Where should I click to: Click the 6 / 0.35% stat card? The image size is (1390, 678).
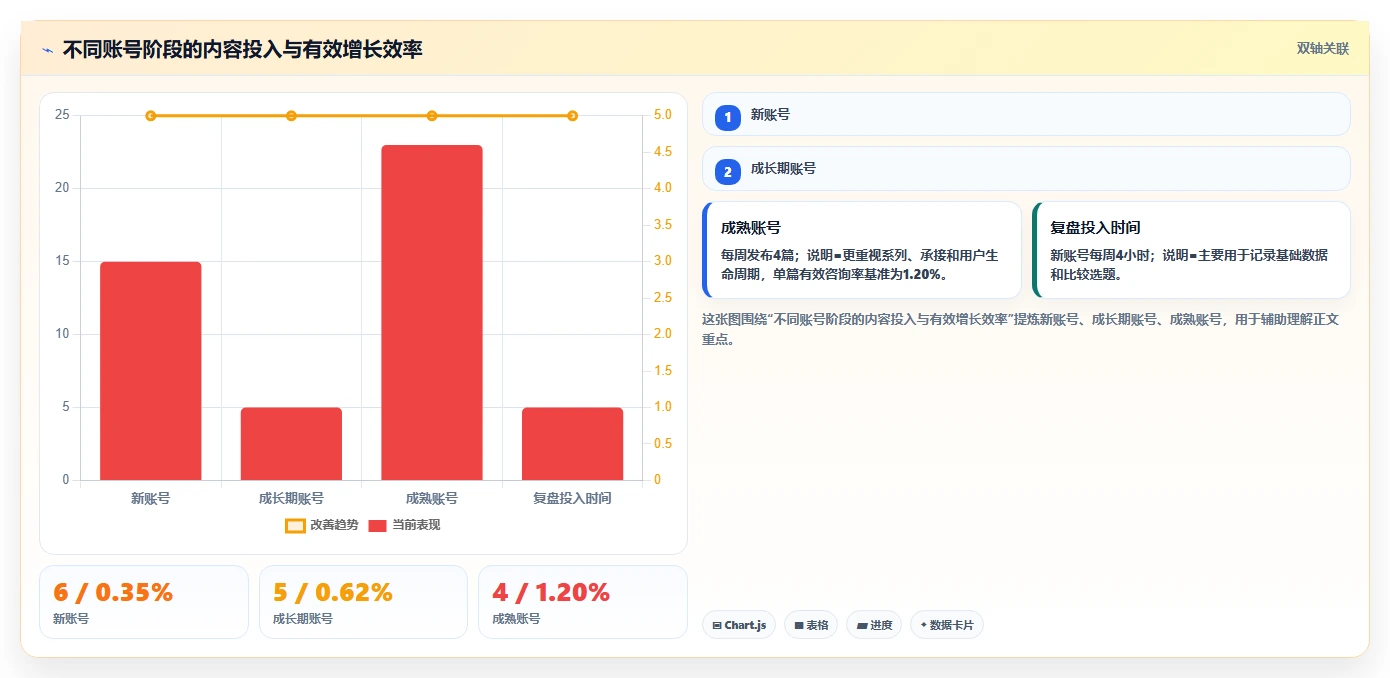click(144, 602)
